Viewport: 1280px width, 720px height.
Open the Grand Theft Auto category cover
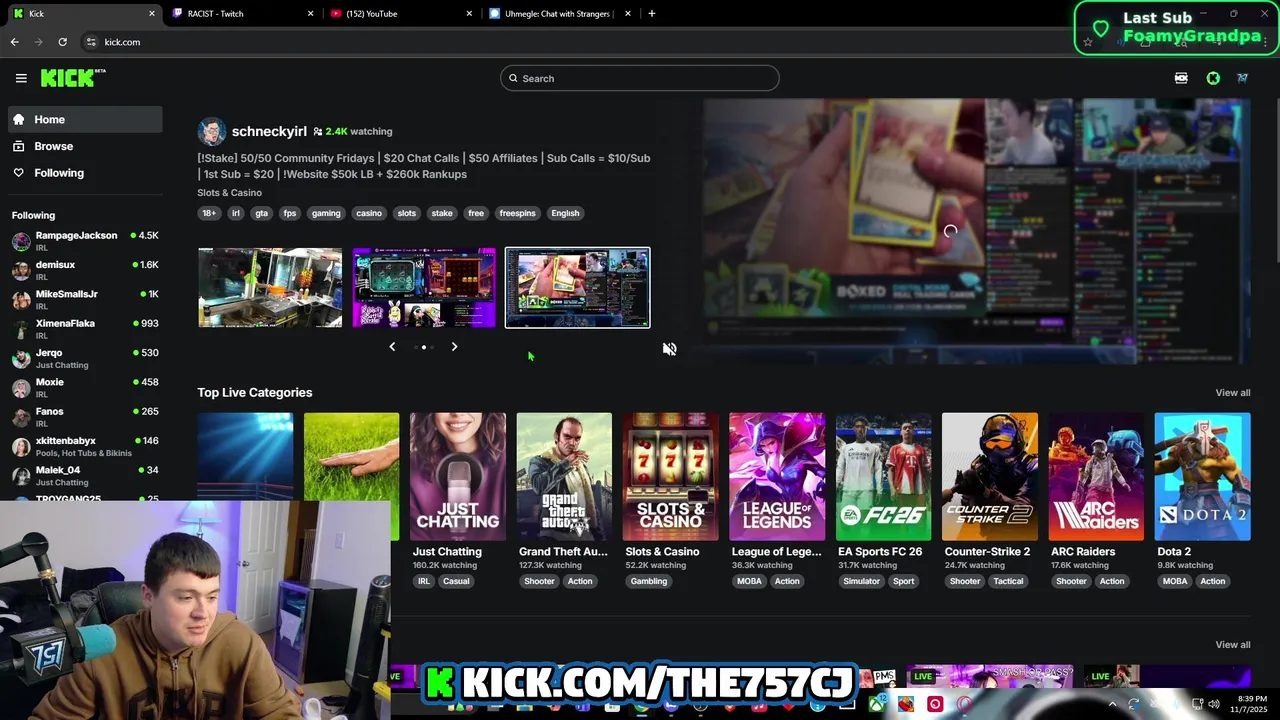[564, 477]
